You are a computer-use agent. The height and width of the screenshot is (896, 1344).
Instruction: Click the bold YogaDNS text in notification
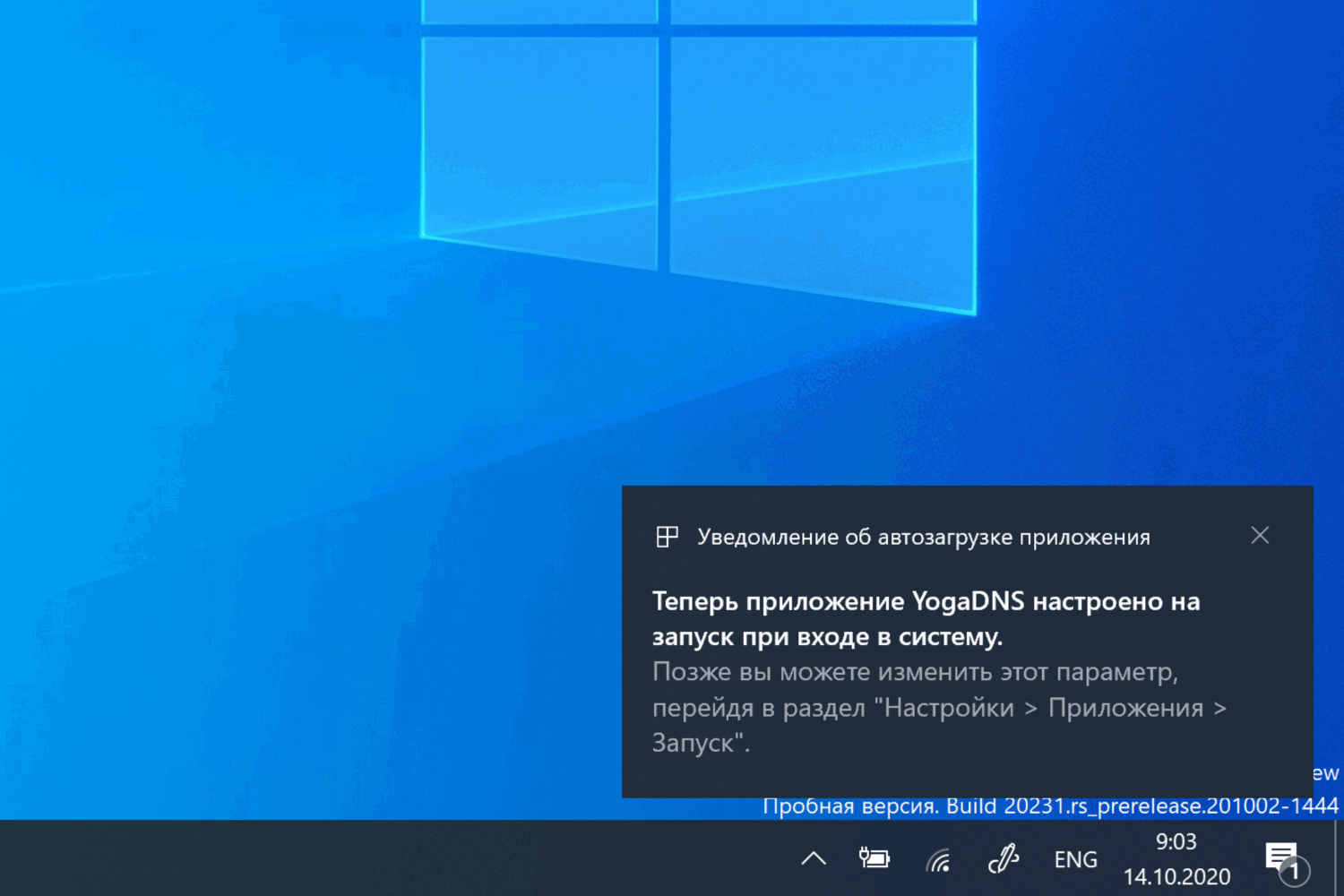point(968,600)
